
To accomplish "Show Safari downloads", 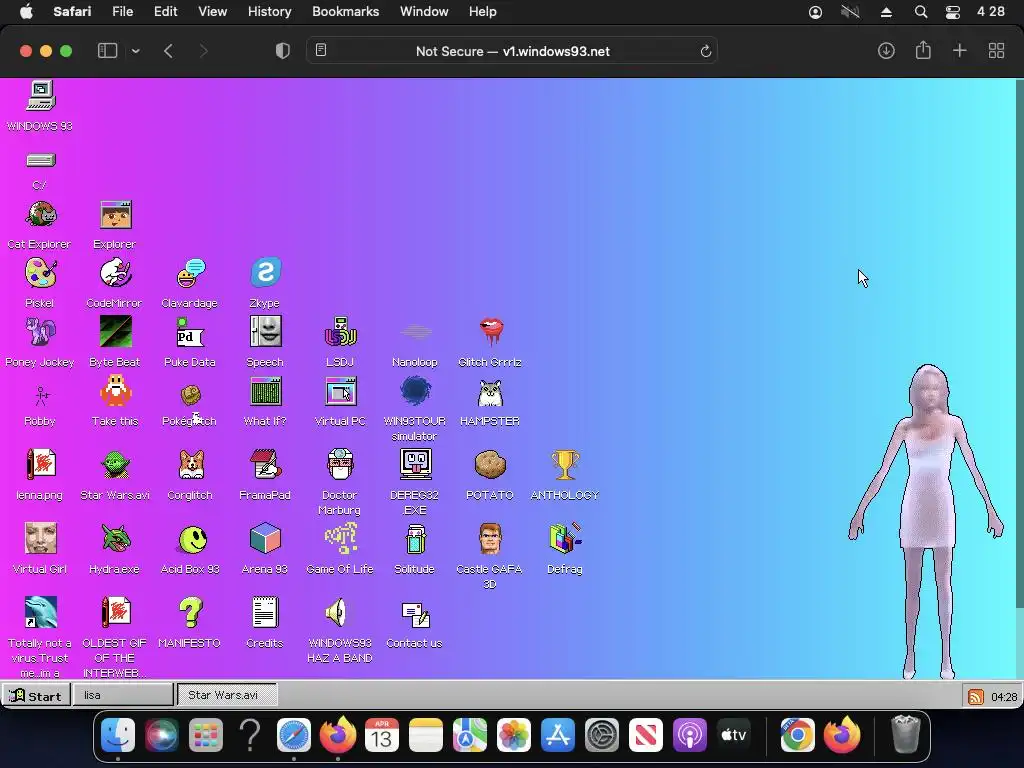I will click(886, 51).
